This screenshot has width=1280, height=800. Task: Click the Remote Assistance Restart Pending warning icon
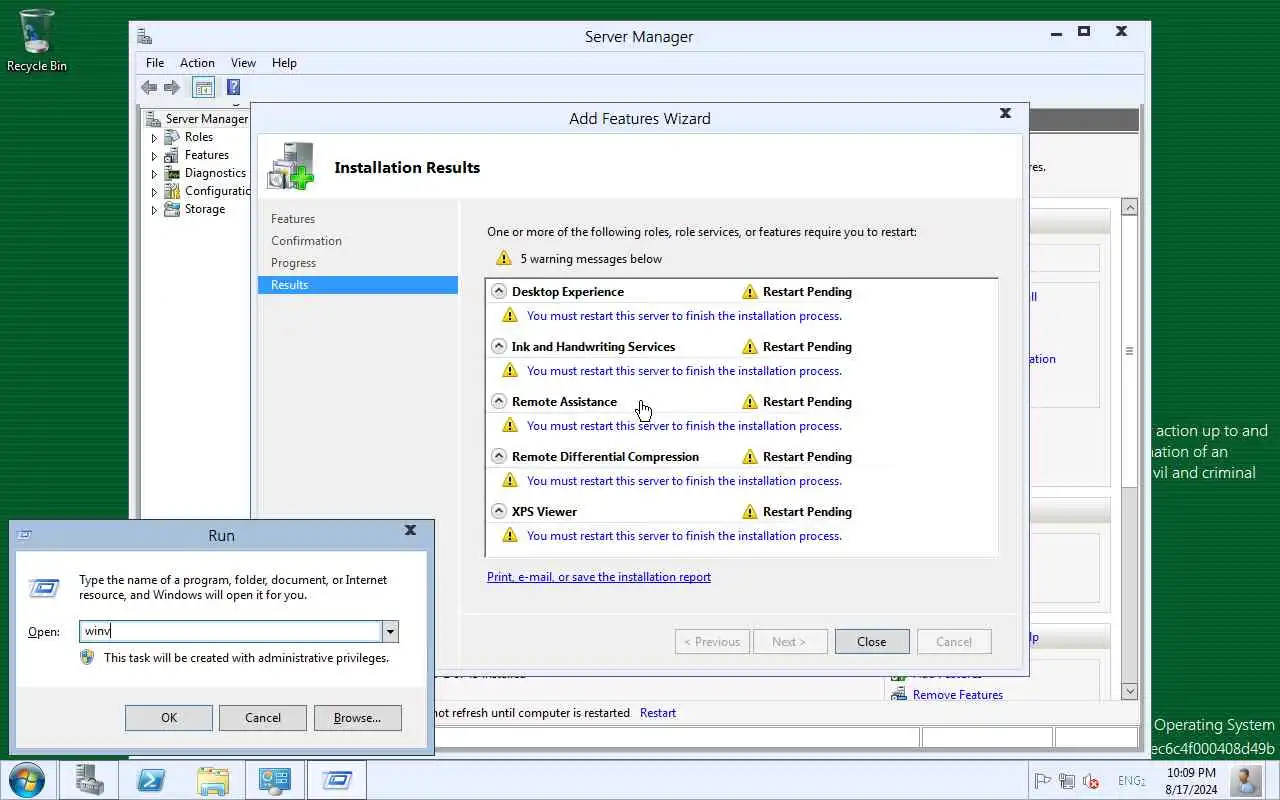point(750,402)
